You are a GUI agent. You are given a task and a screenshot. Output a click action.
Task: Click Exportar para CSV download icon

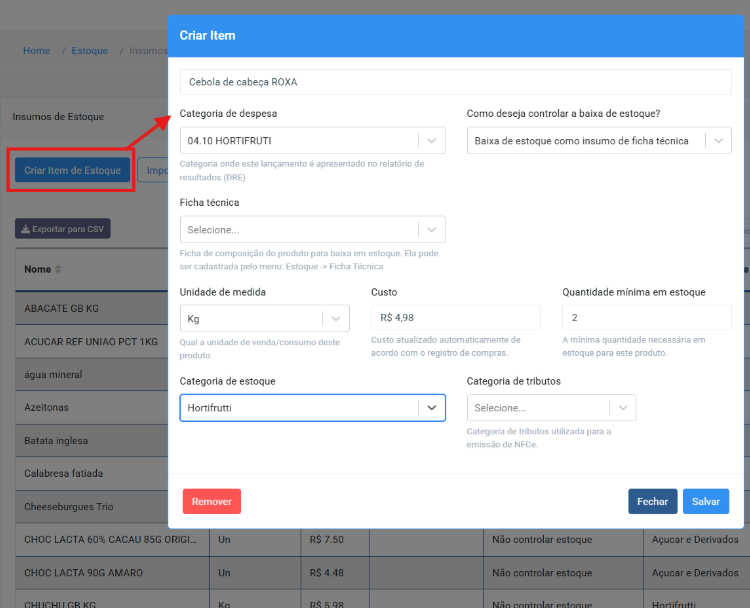26,229
